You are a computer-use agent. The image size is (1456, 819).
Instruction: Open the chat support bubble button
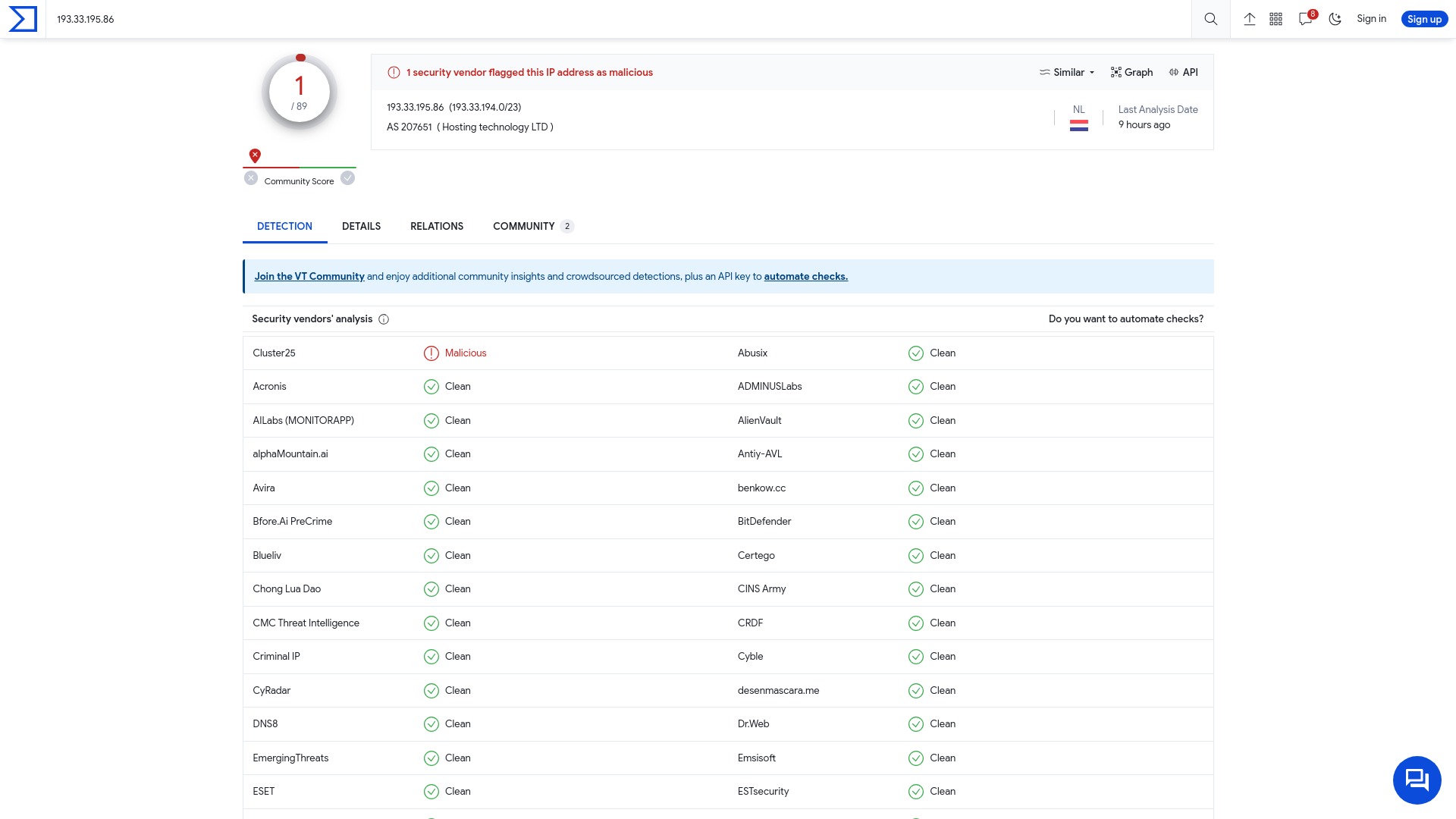1417,780
